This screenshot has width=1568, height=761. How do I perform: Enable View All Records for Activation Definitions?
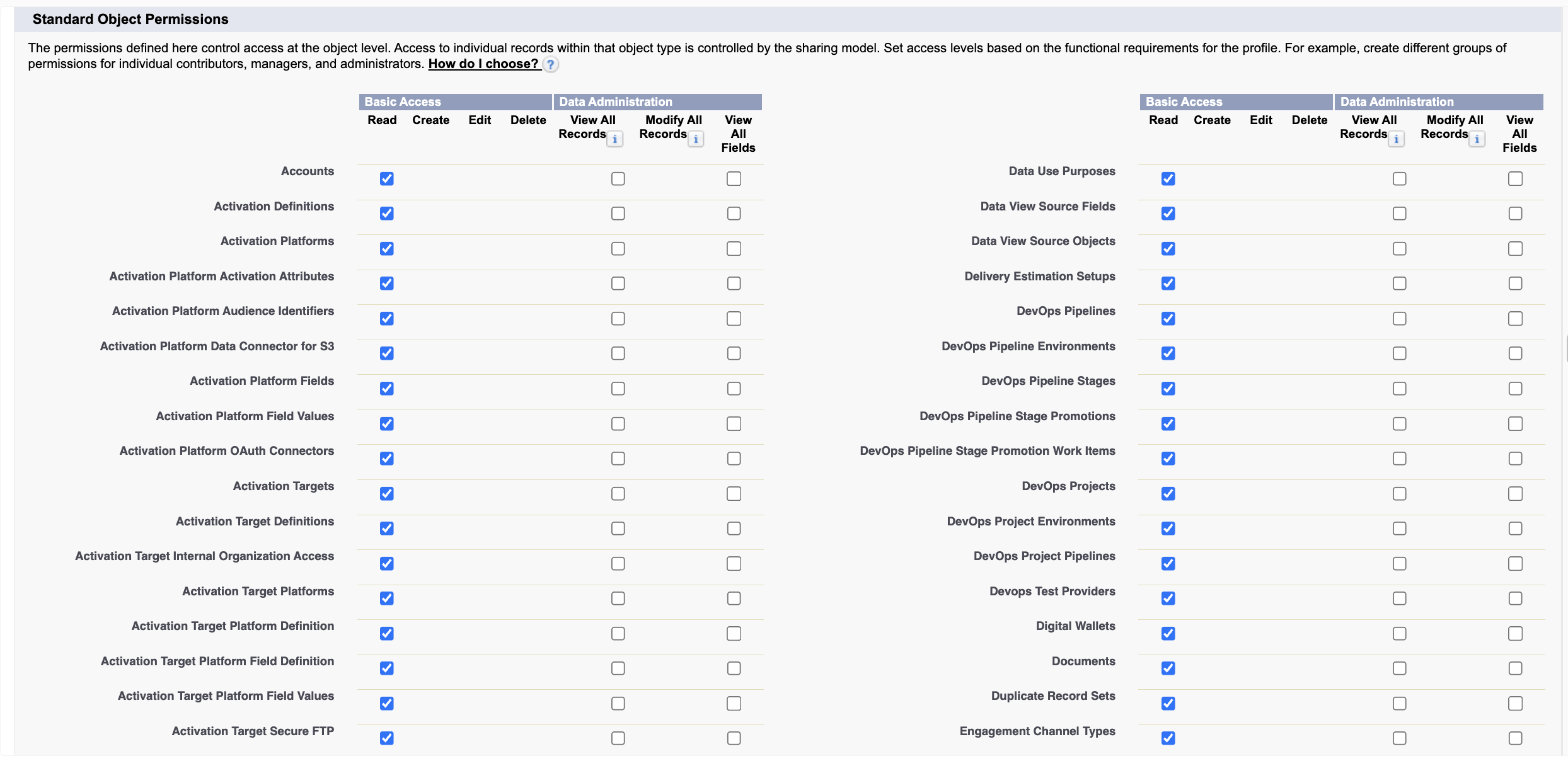(x=618, y=214)
